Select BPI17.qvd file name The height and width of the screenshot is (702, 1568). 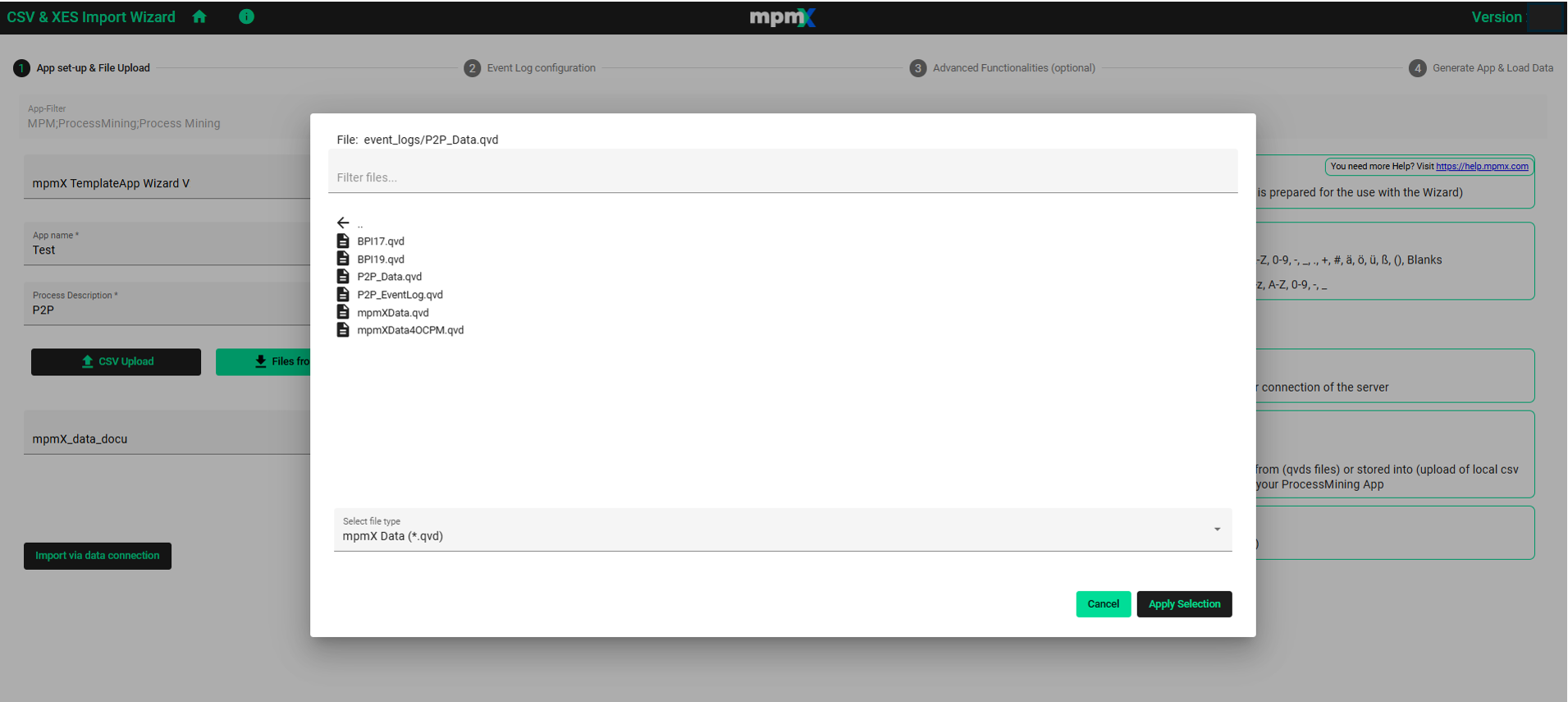[x=381, y=241]
